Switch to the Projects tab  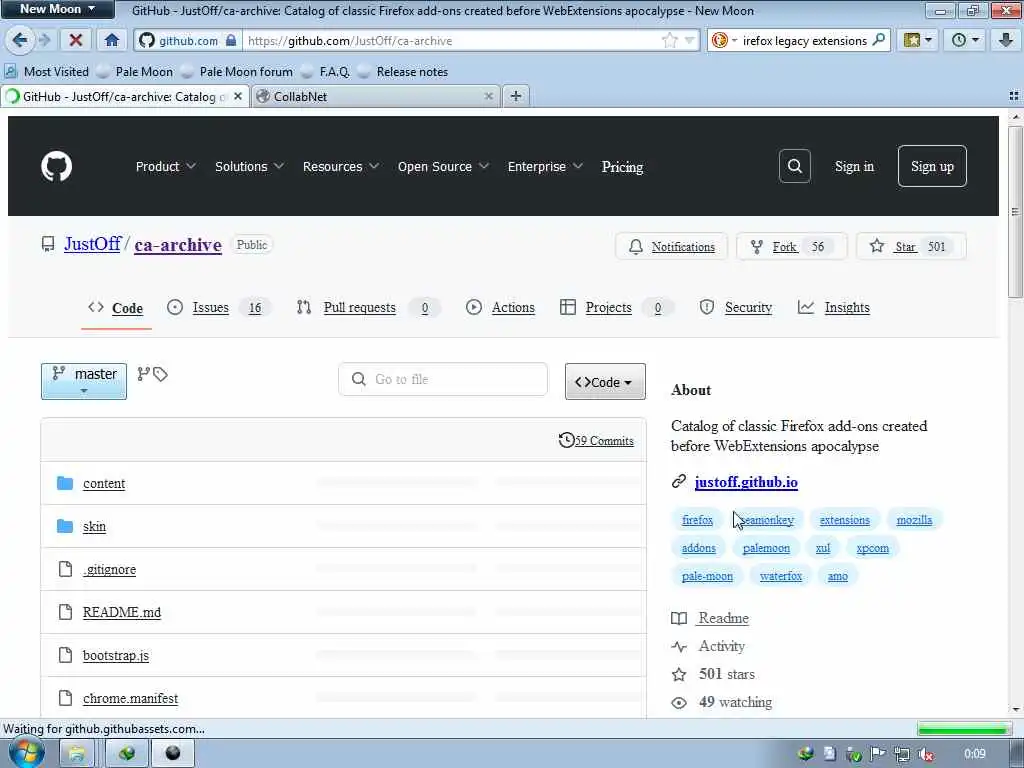[616, 308]
